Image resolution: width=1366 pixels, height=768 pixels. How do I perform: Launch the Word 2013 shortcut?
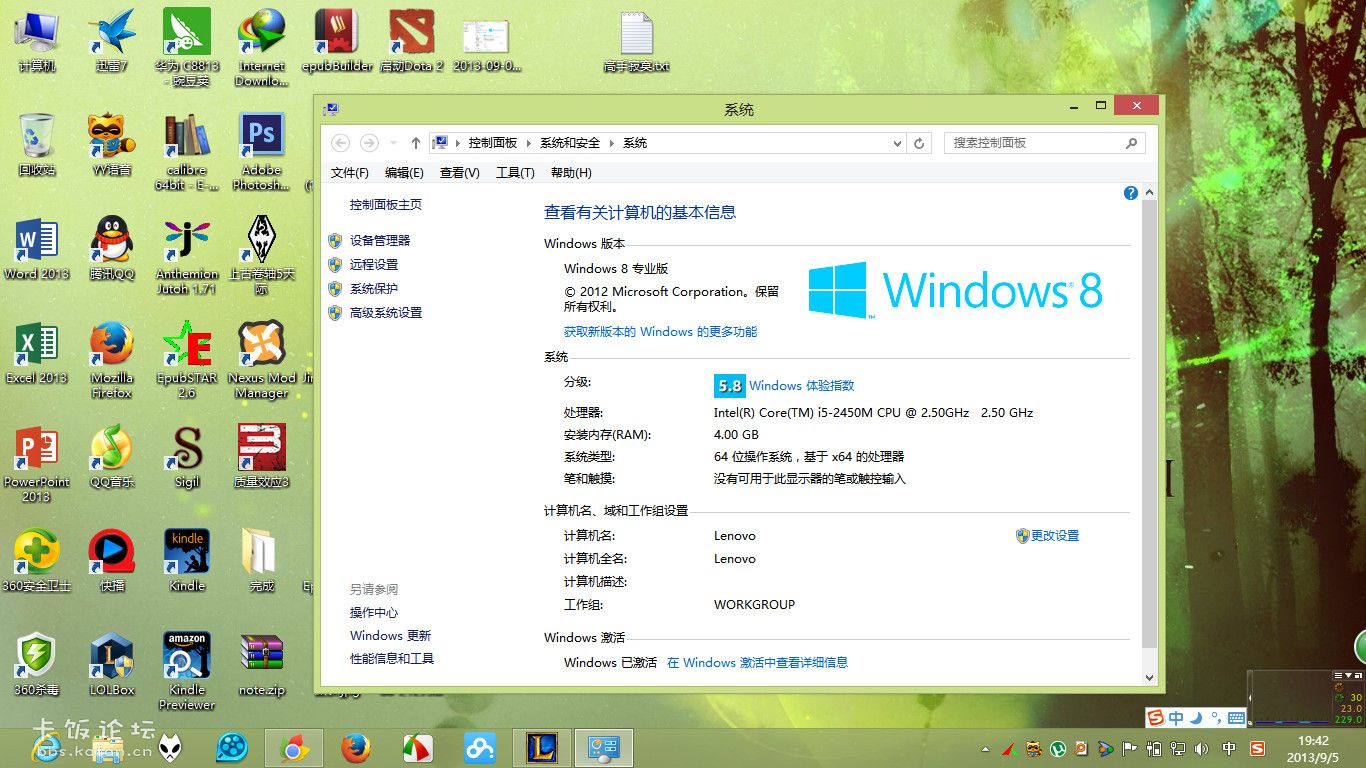36,241
